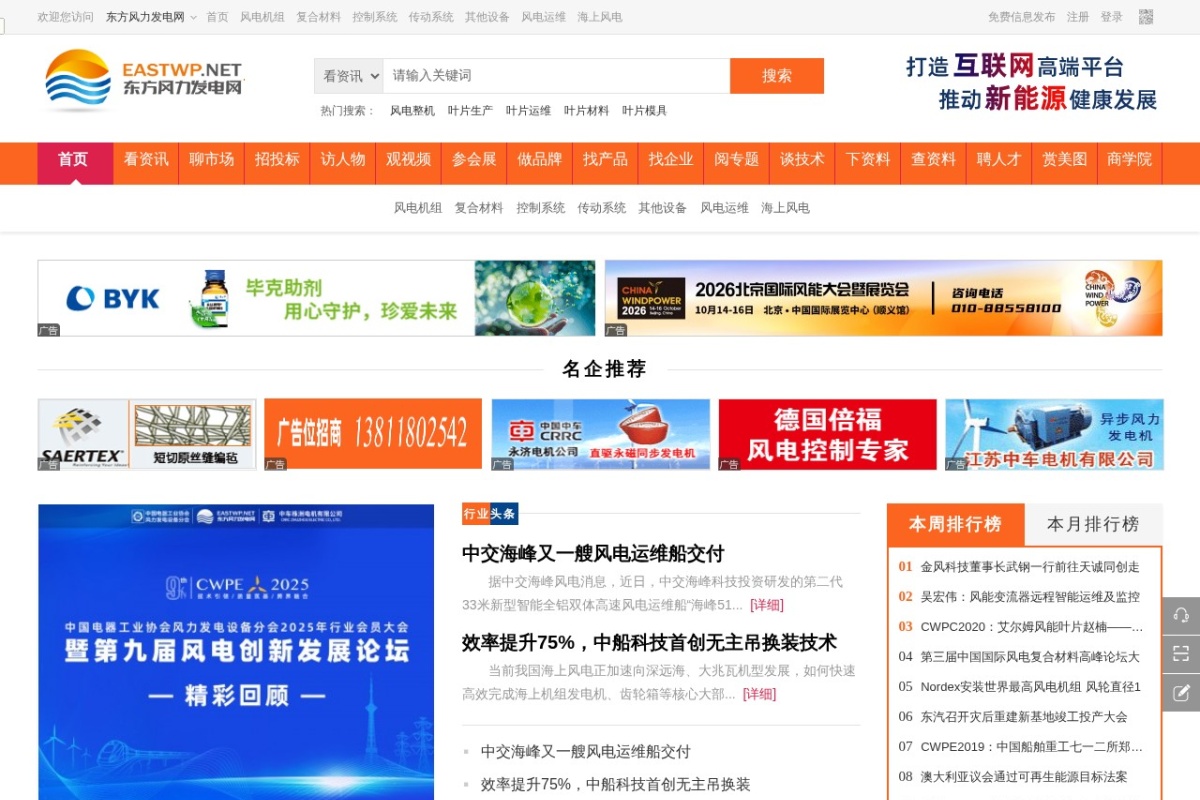Open ranking item 01 金风科技董事长武钢
Screen dimensions: 1200x800
click(1030, 567)
